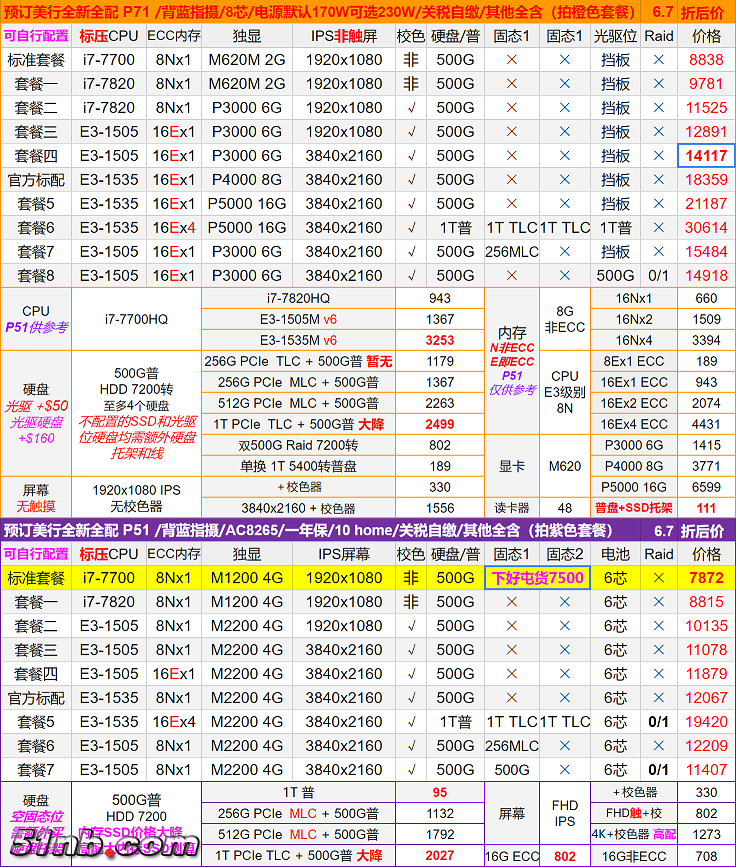Select the red 2027 price cell
Screen dimensions: 736x867
[439, 855]
